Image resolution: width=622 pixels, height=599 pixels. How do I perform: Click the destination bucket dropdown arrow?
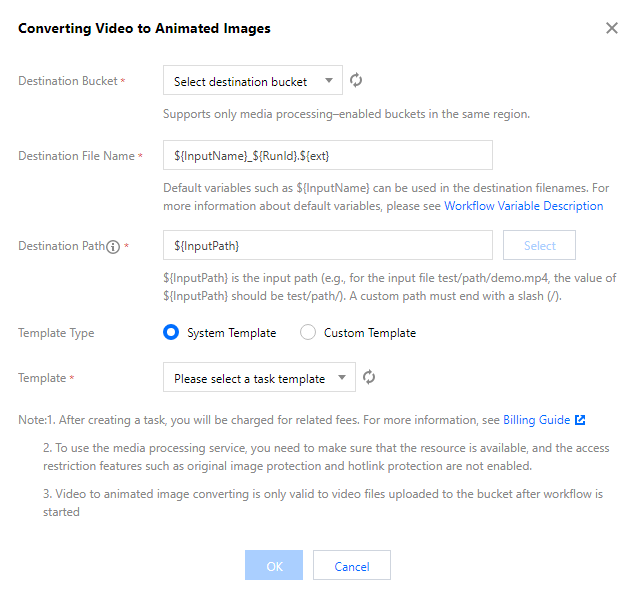(x=329, y=81)
